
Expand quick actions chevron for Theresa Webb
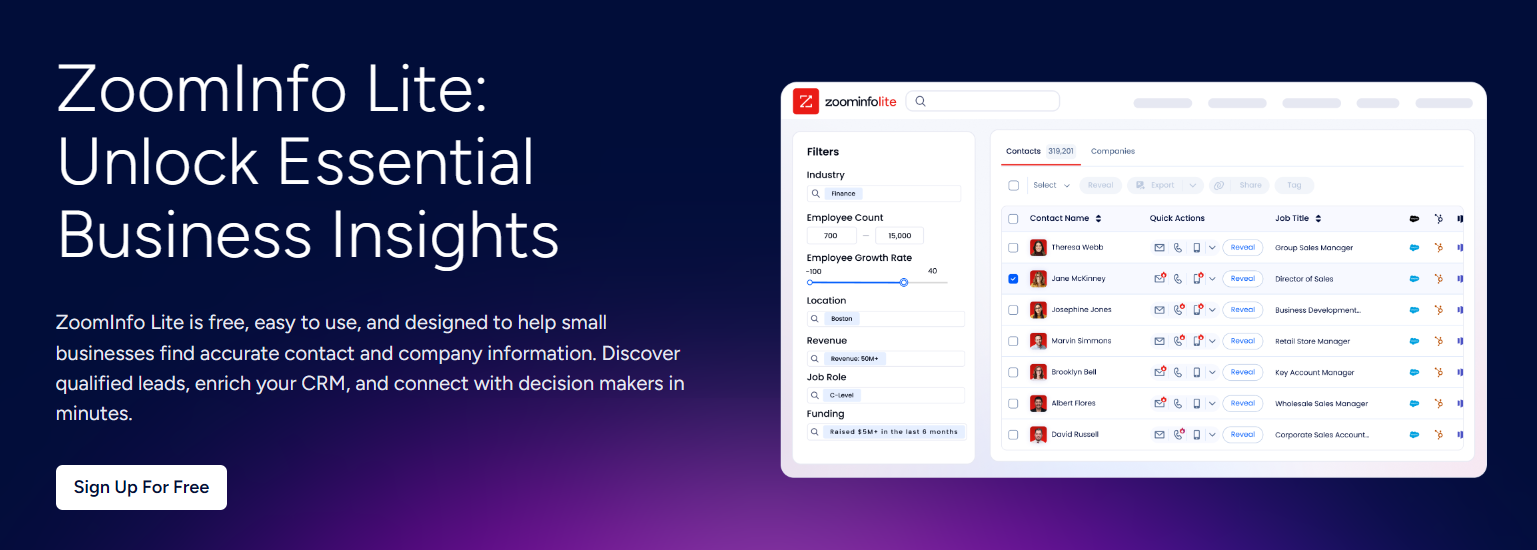point(1212,248)
